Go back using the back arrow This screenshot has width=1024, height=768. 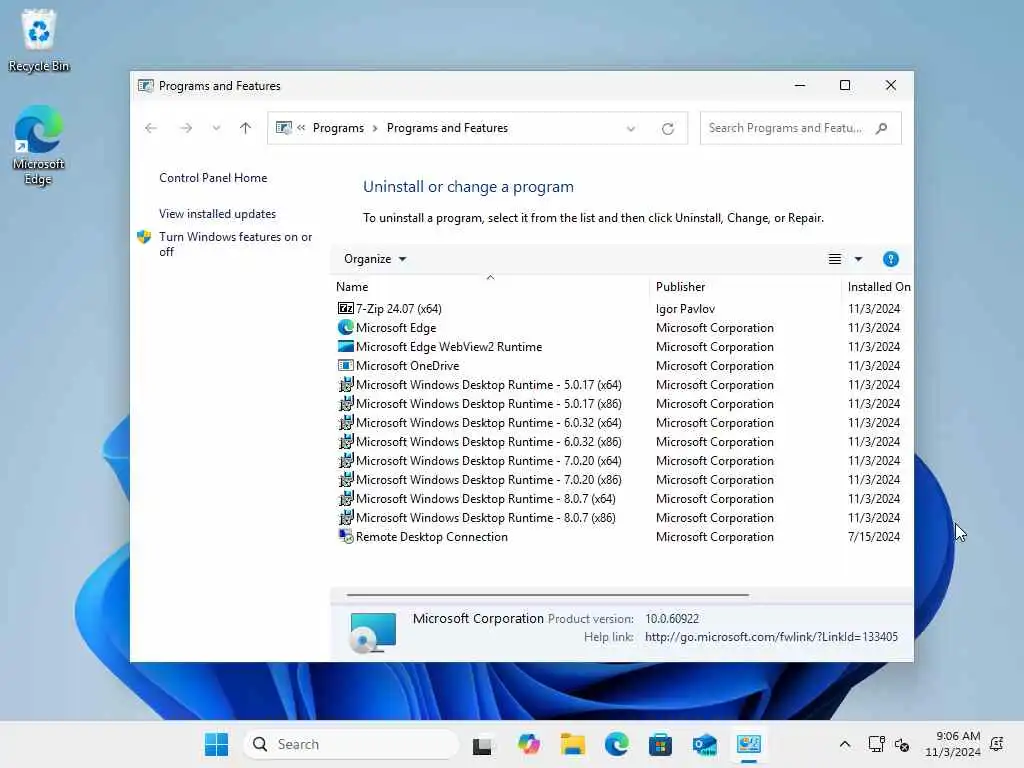click(x=151, y=128)
